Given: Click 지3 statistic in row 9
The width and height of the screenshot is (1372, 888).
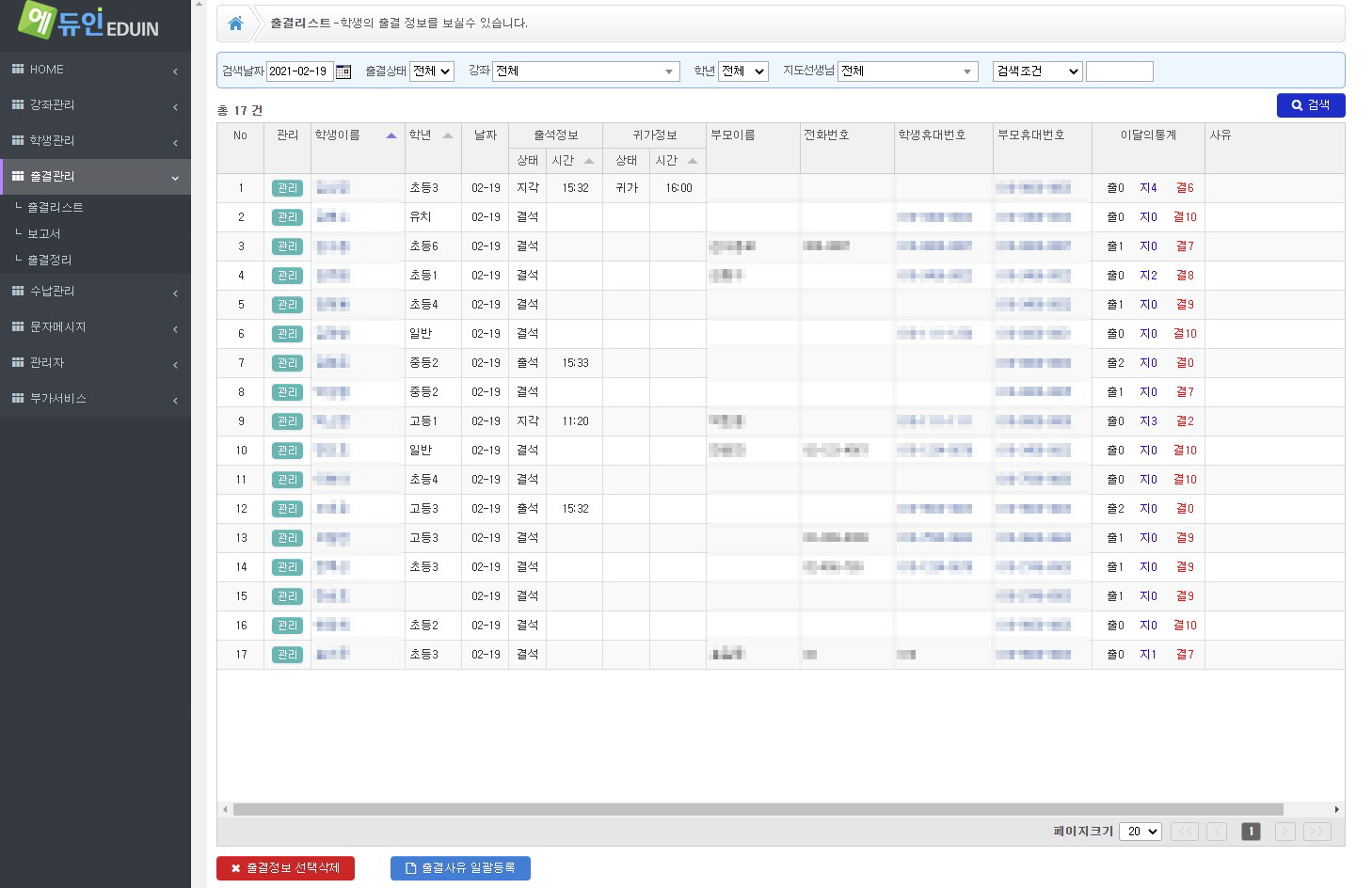Looking at the screenshot, I should (x=1148, y=421).
